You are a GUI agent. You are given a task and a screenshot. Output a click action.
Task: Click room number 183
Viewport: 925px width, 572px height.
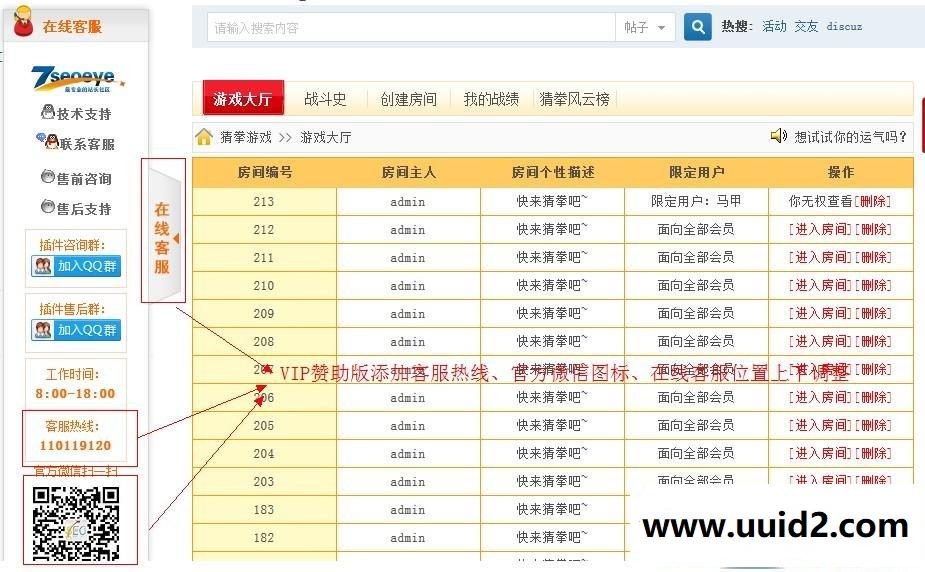pyautogui.click(x=264, y=509)
